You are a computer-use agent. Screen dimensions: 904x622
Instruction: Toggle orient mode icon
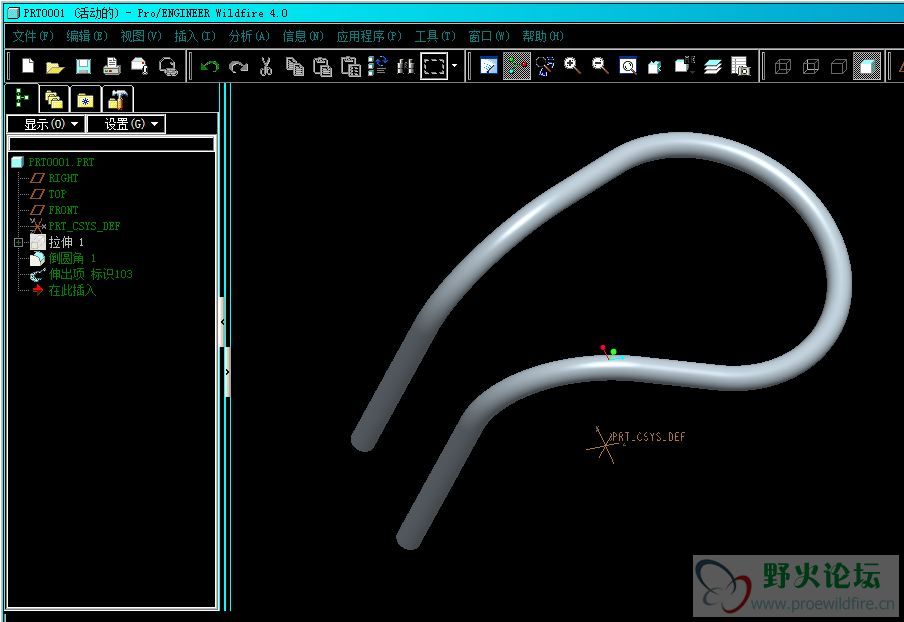tap(544, 66)
